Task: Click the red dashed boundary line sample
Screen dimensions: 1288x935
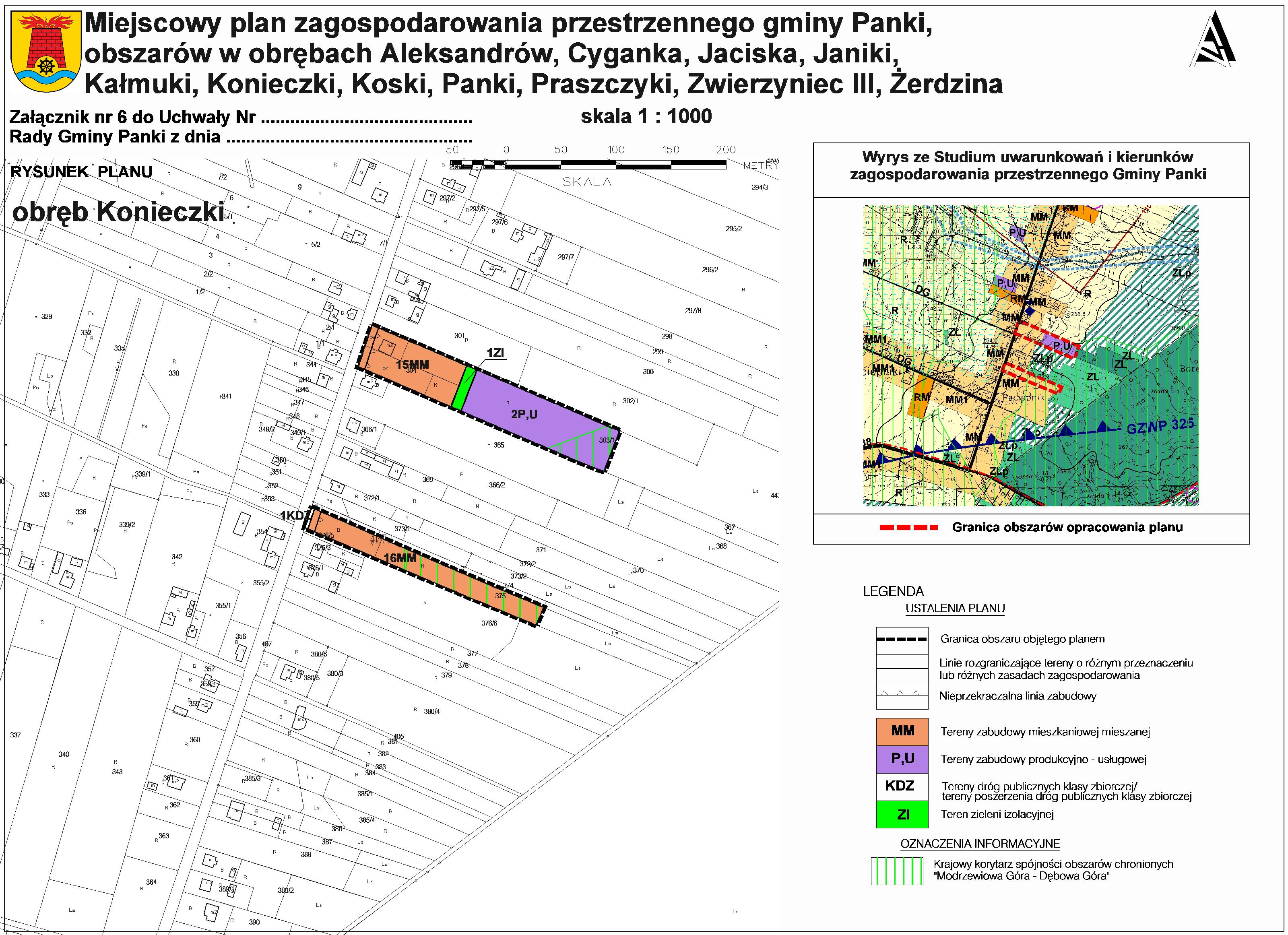Action: 908,528
